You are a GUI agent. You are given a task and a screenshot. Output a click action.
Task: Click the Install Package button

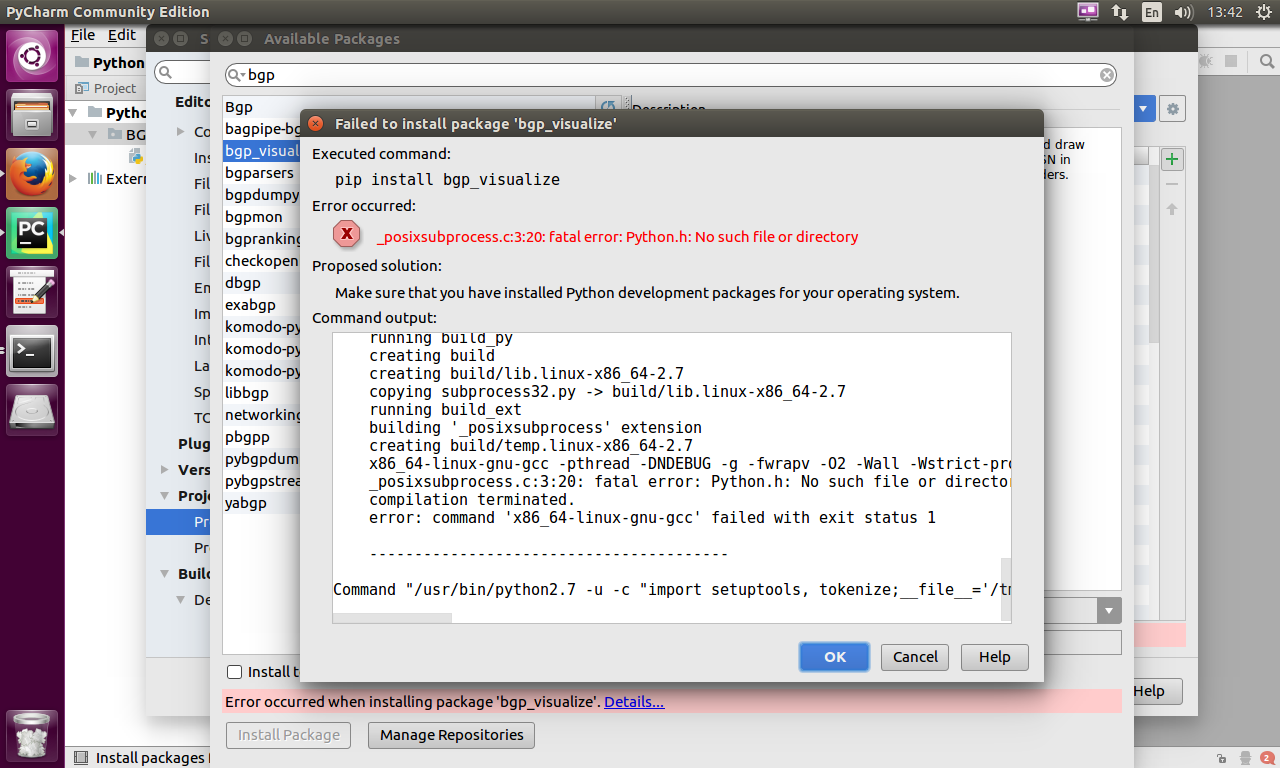coord(289,735)
